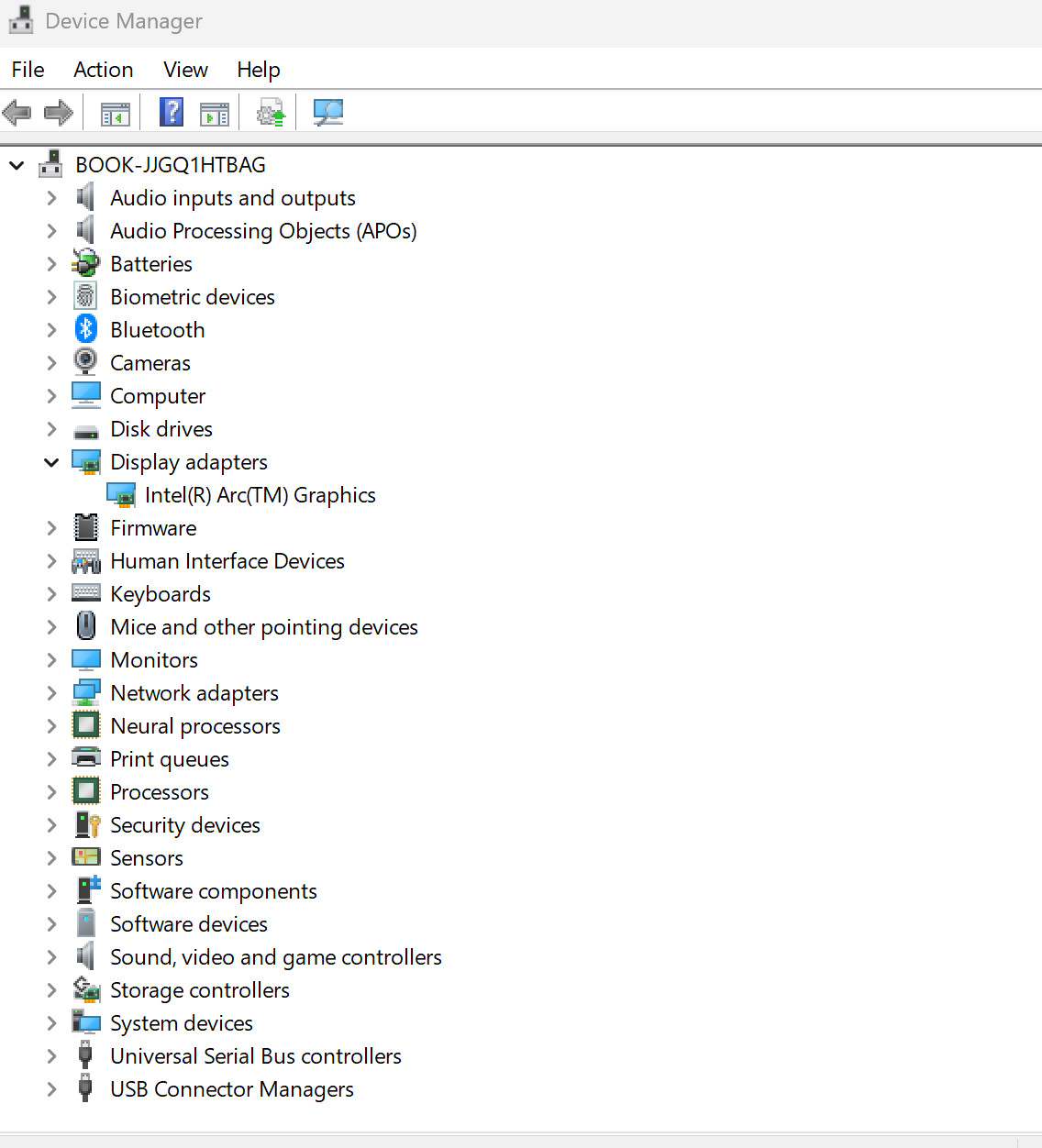Screen dimensions: 1042x1148
Task: Click the Neural processors chip icon
Action: [86, 725]
